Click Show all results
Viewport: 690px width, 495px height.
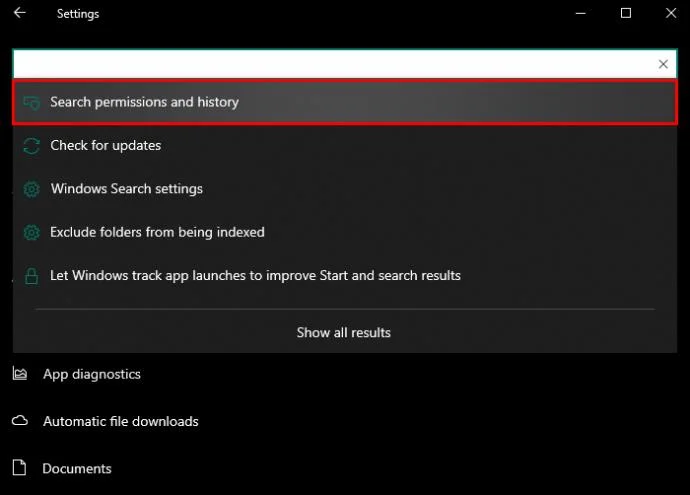coord(343,332)
